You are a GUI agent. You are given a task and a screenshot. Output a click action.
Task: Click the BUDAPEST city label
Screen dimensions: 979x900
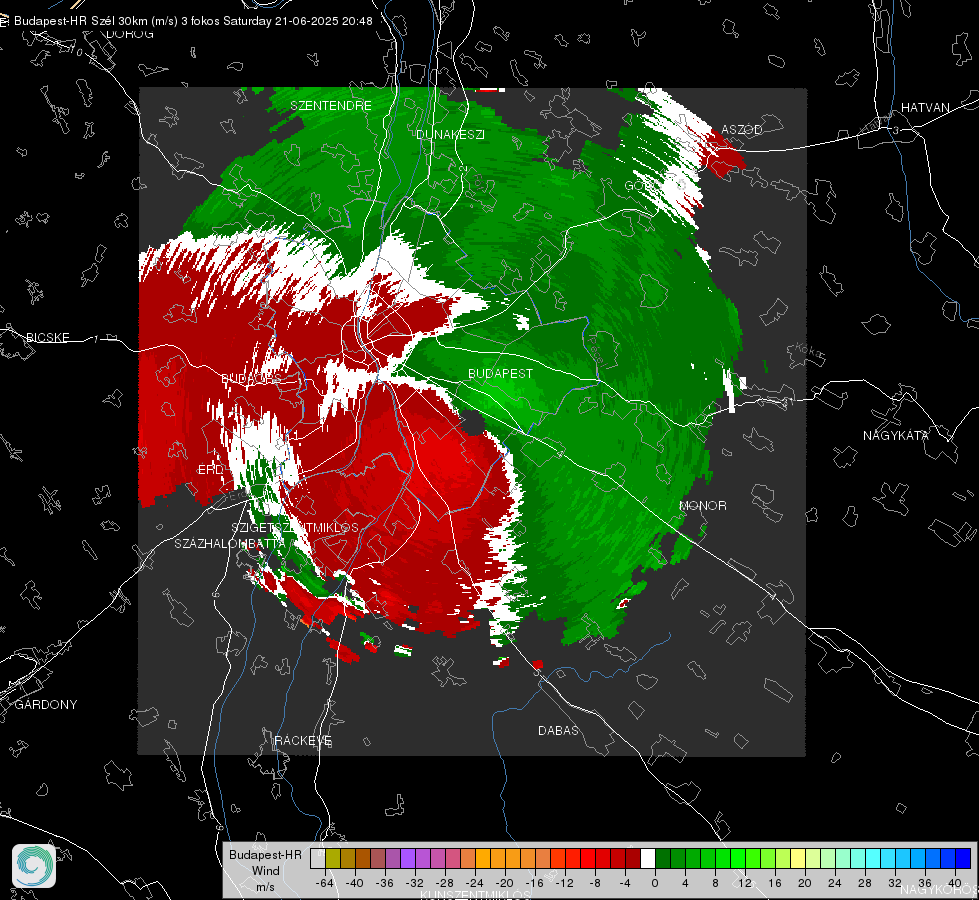pos(500,373)
